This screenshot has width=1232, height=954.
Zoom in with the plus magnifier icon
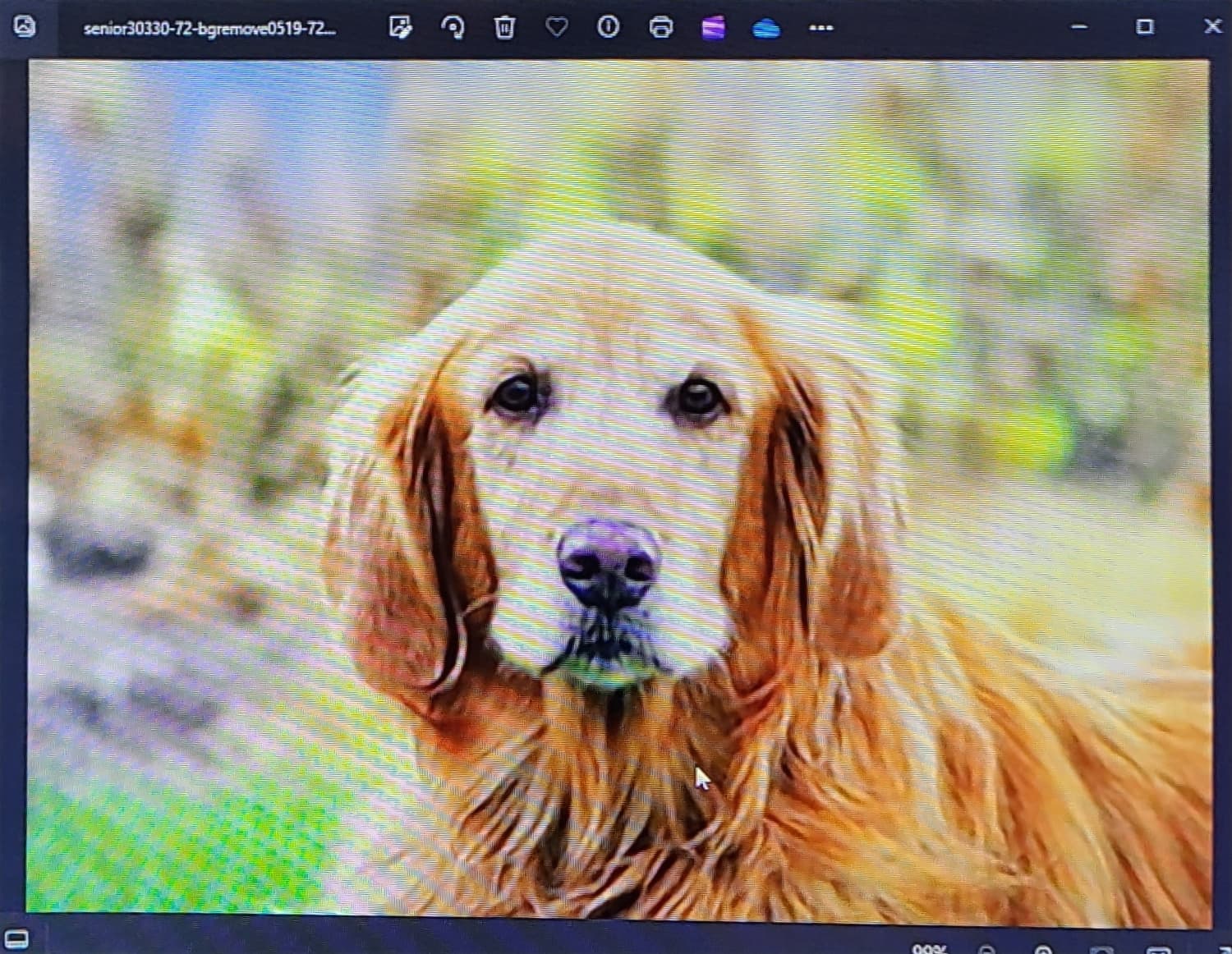click(x=1043, y=949)
